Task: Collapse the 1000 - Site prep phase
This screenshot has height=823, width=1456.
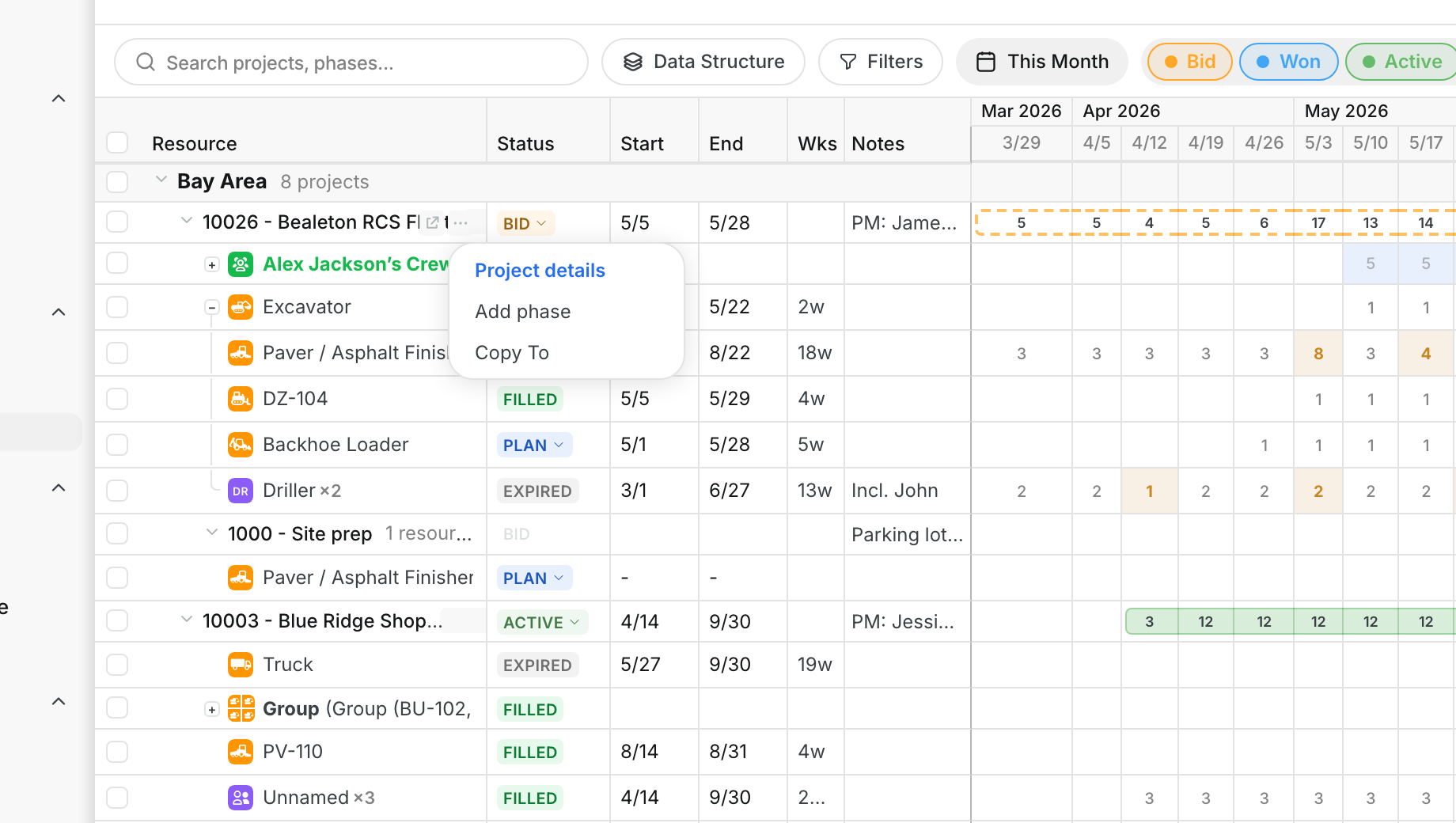Action: tap(212, 532)
